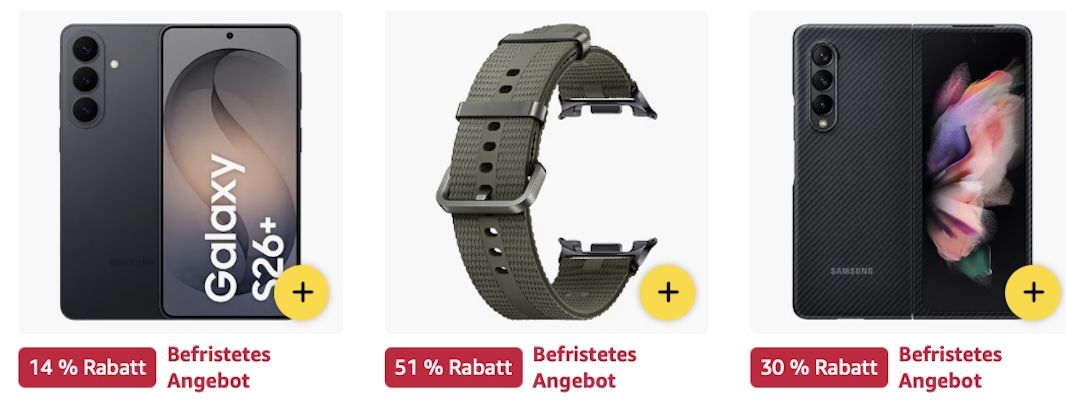Image resolution: width=1066 pixels, height=400 pixels.
Task: Open Befristetes Angebot link under Galaxy S26+
Action: point(218,367)
